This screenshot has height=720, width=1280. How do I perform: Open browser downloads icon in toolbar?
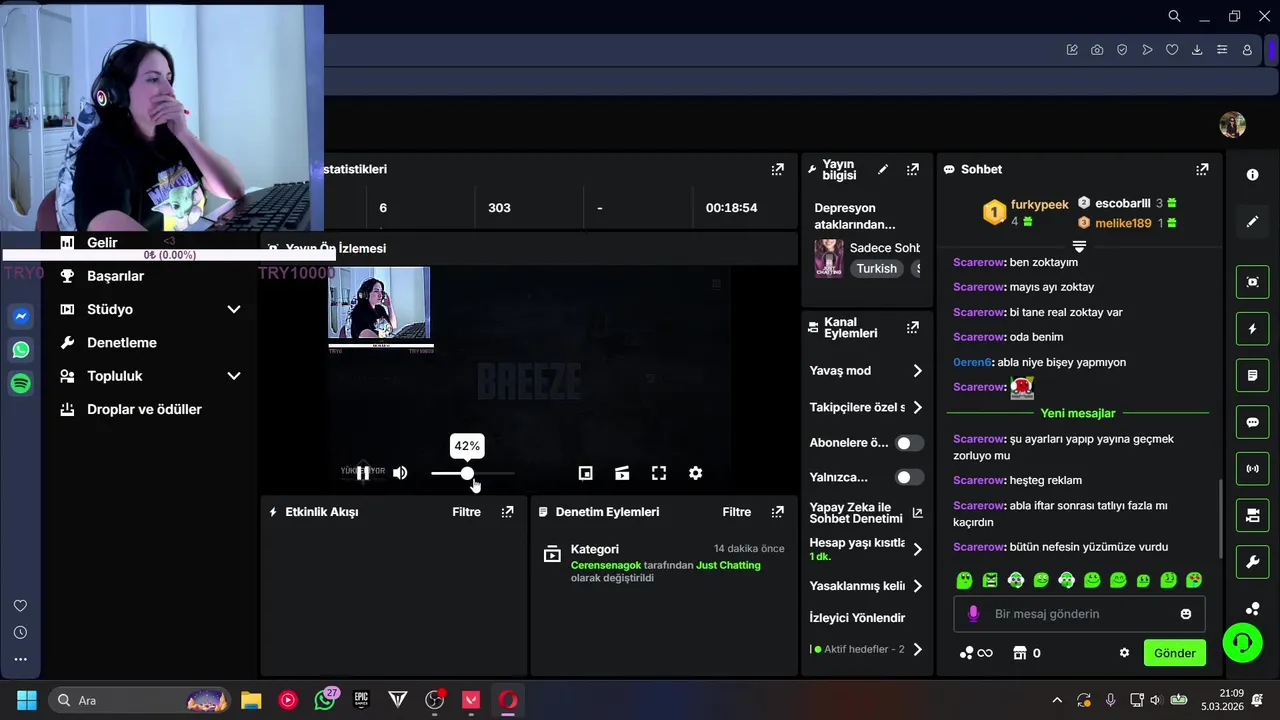(1197, 50)
